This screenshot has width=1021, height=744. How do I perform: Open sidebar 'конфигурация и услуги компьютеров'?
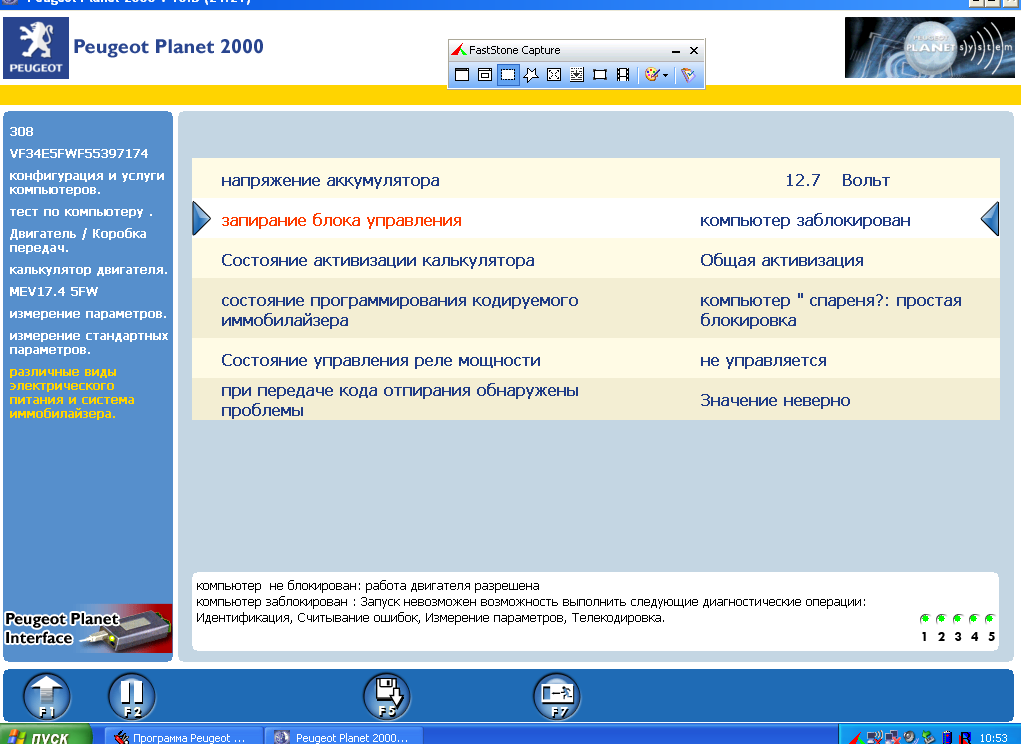[x=87, y=183]
